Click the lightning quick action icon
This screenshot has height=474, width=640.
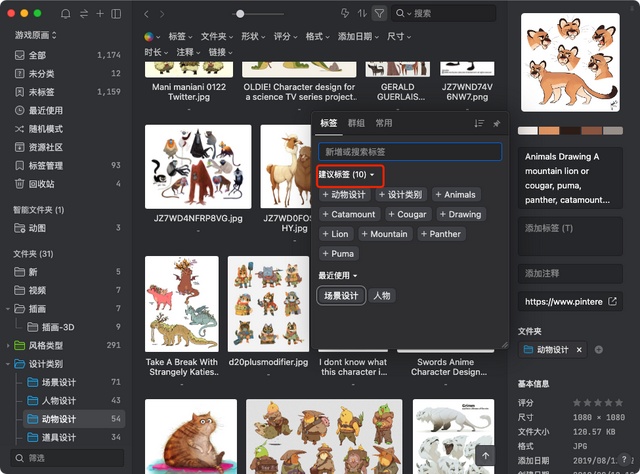[345, 13]
